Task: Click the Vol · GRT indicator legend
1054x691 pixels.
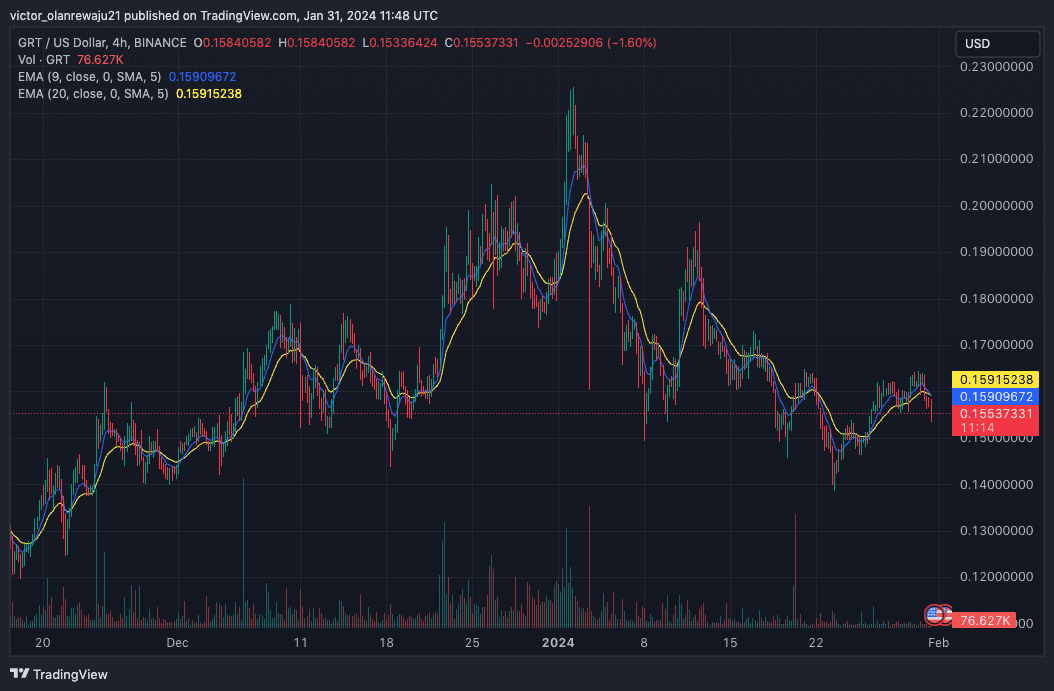Action: point(44,60)
